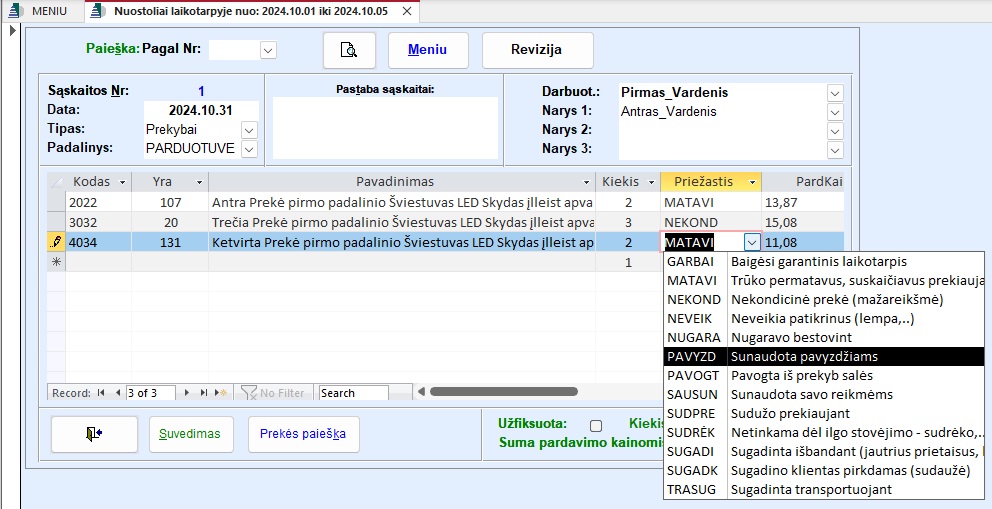Click the Prekės paieška button
This screenshot has height=509, width=992.
pos(304,434)
